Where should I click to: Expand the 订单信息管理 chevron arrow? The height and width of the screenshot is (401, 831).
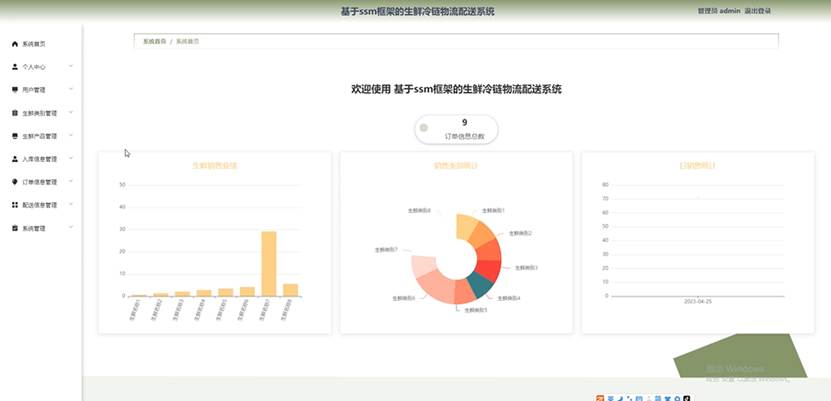point(71,181)
